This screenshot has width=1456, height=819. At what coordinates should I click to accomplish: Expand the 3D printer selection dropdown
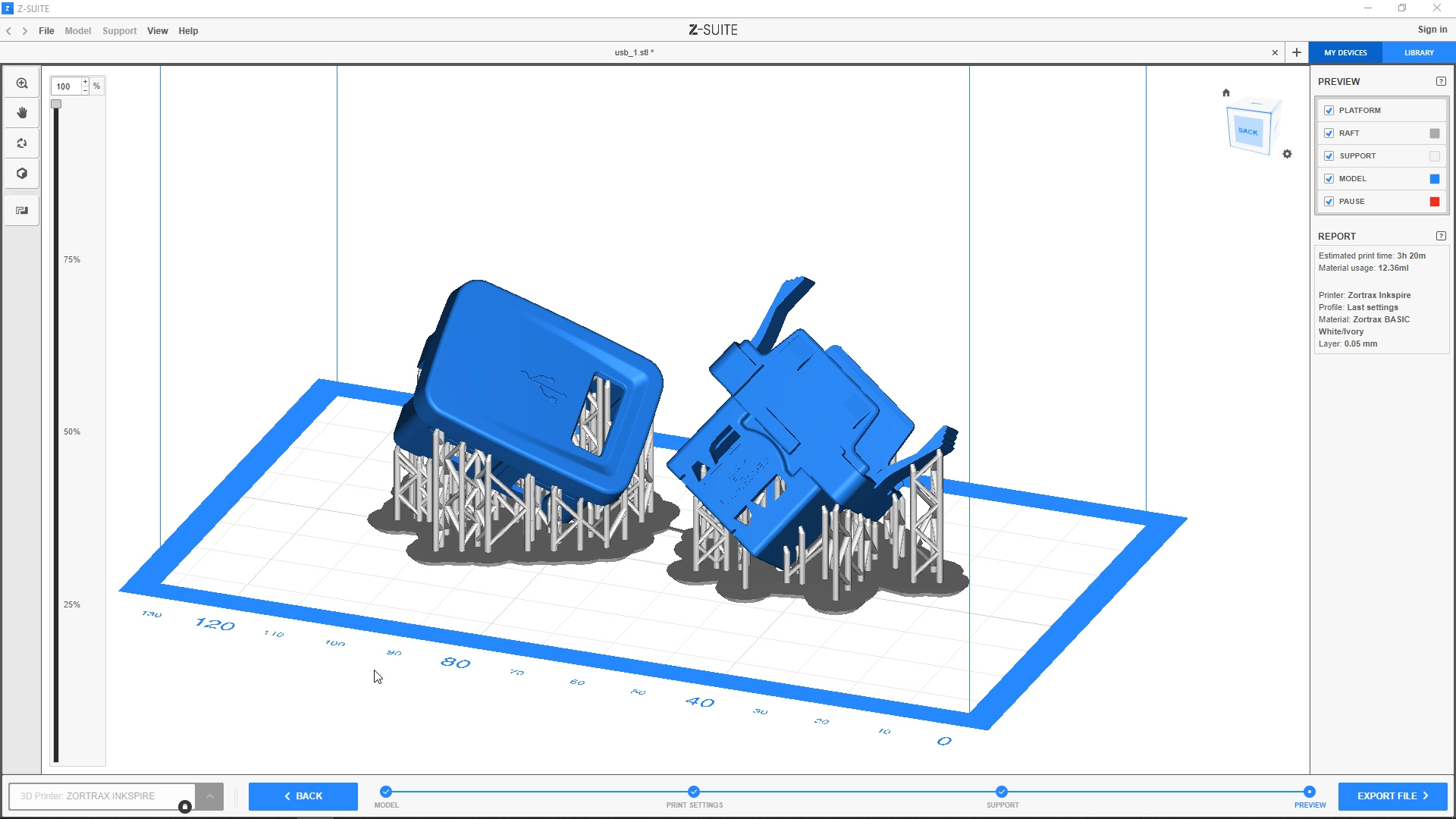[x=210, y=796]
